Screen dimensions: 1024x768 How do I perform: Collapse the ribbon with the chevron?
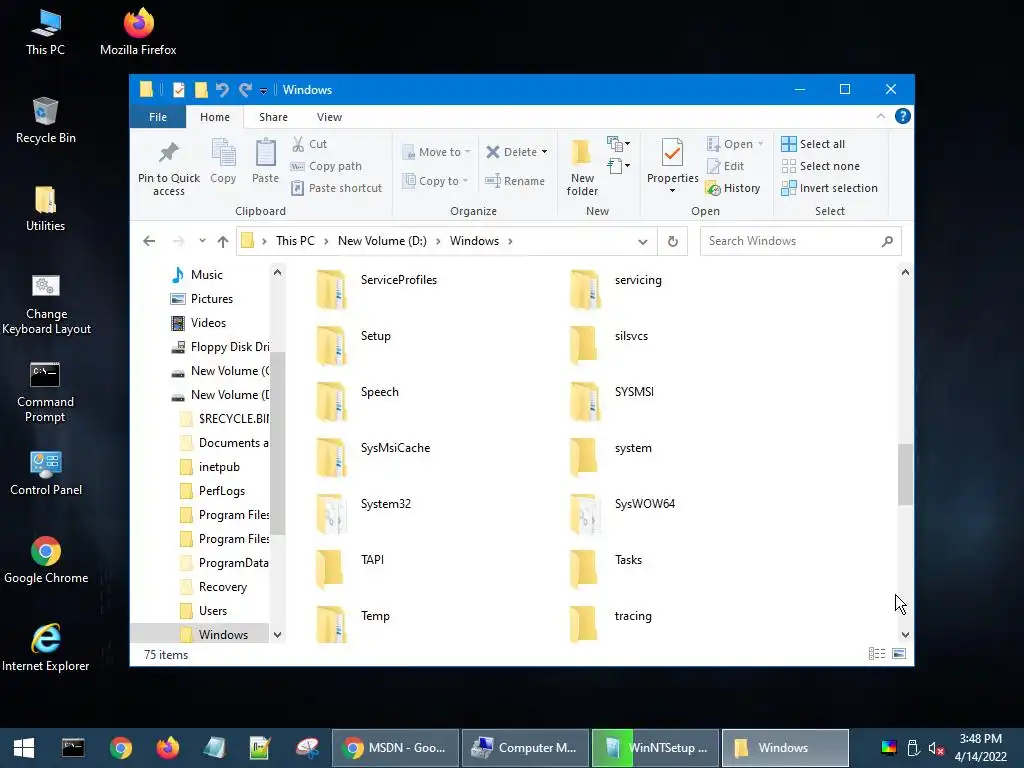880,116
